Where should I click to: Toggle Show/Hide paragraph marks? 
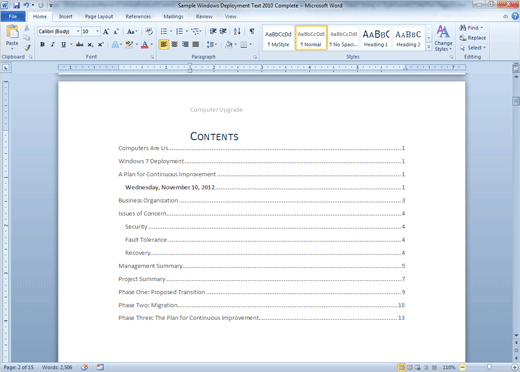pos(252,31)
